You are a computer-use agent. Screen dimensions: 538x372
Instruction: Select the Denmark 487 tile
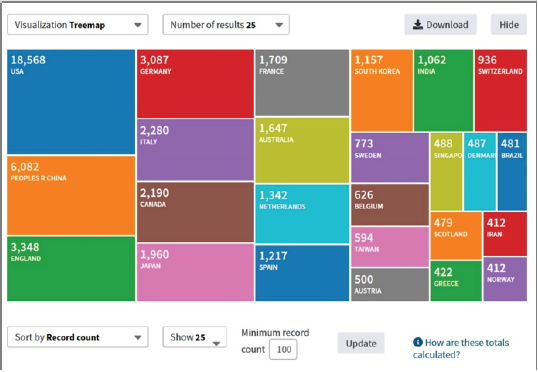(x=480, y=172)
